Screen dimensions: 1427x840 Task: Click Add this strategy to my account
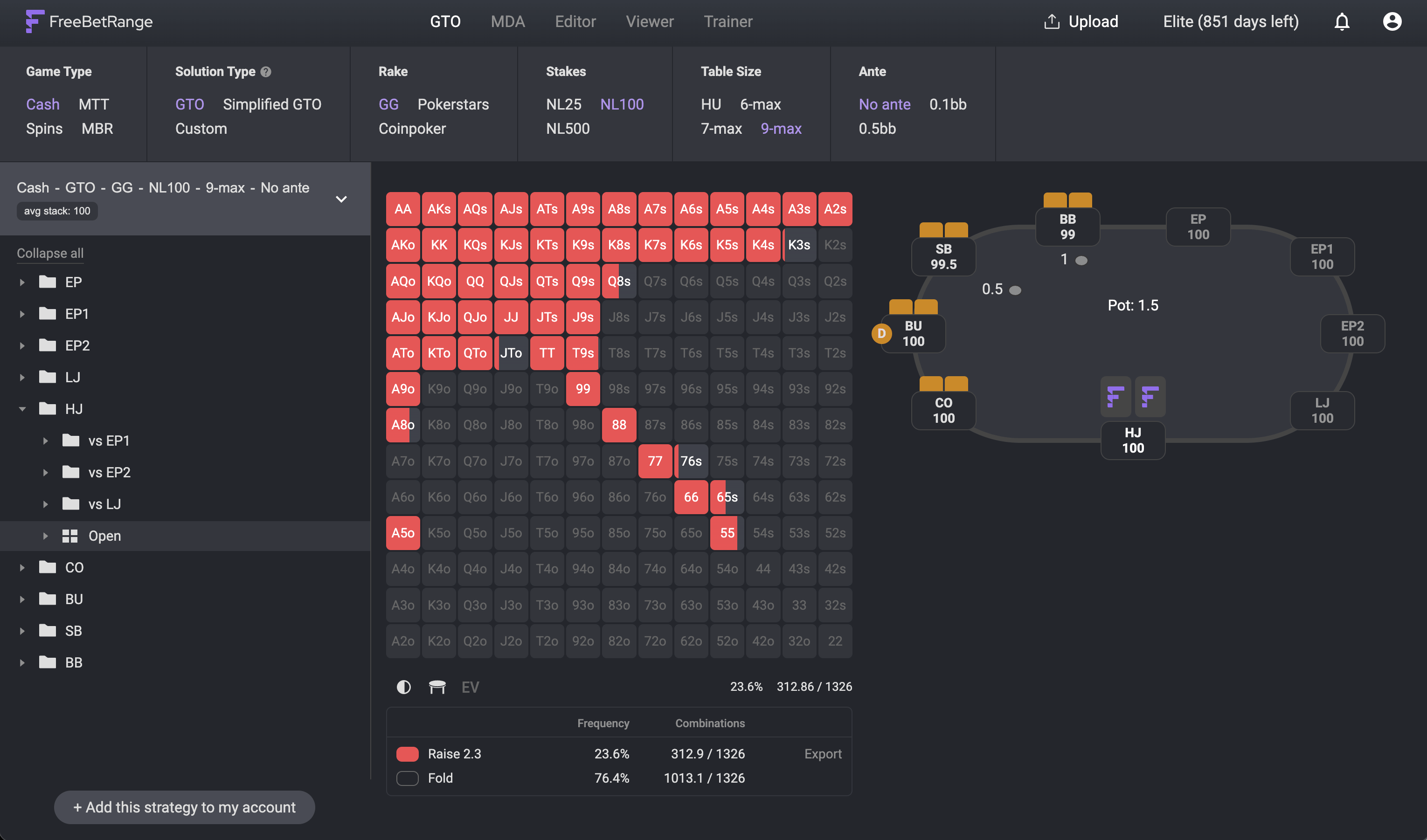[x=184, y=807]
